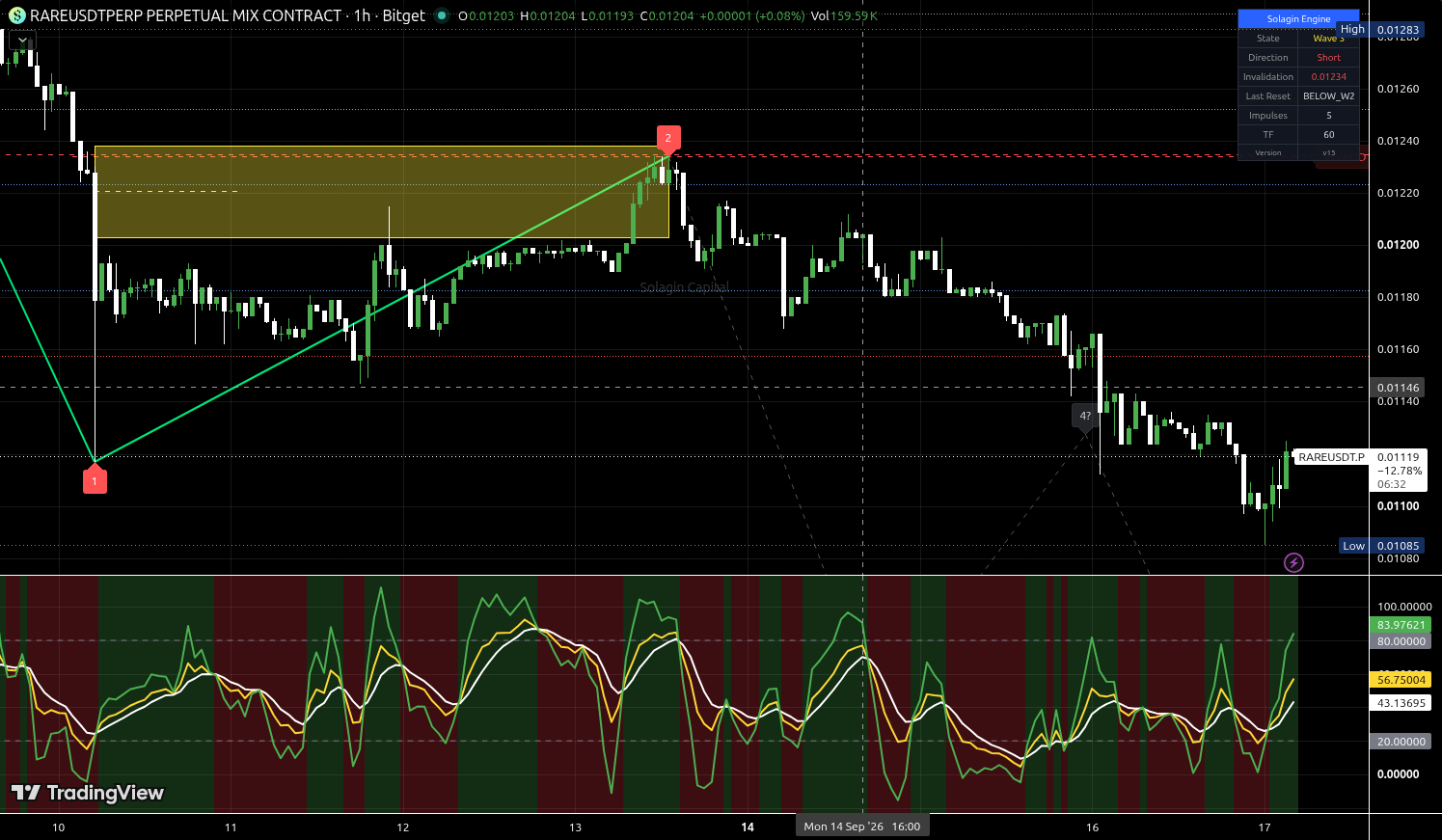The height and width of the screenshot is (840, 1442).
Task: Click the purple lightning bolt icon
Action: [x=1293, y=562]
